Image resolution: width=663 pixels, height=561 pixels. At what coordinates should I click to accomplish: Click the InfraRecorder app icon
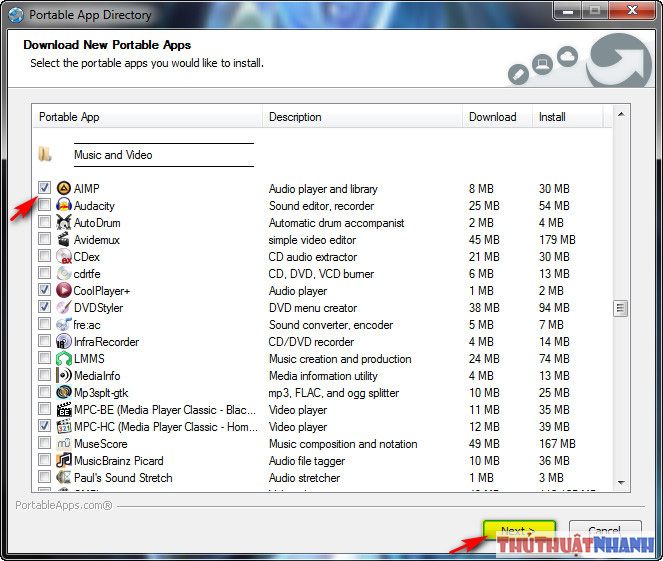click(63, 341)
